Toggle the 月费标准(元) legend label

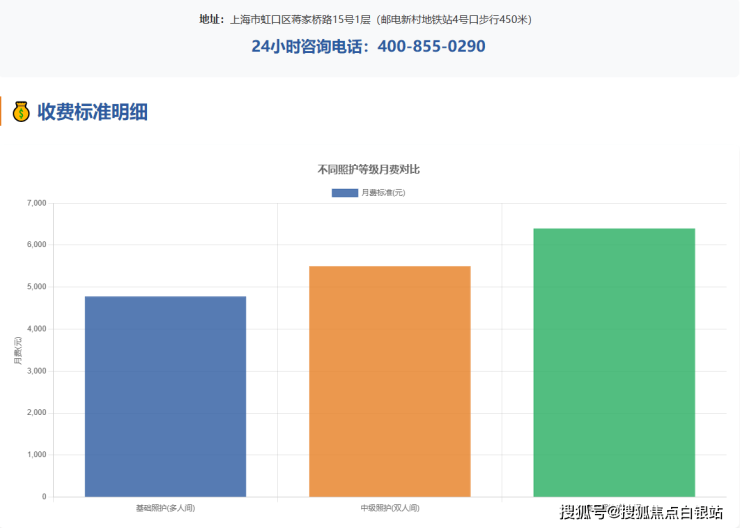[383, 192]
